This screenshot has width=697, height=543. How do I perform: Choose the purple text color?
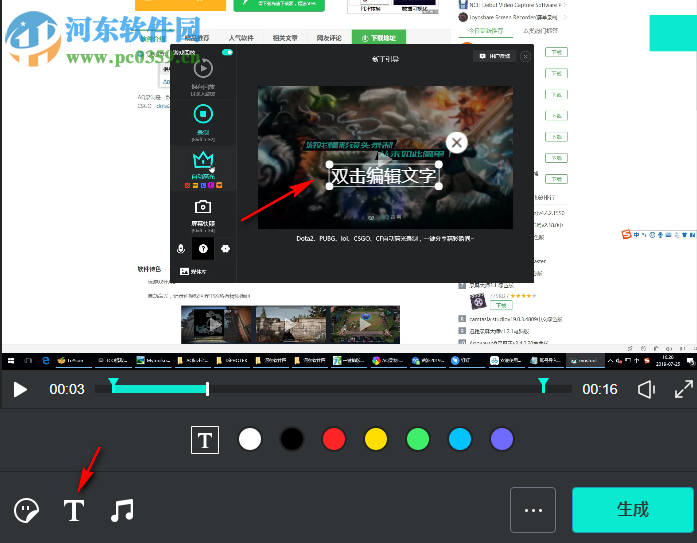(502, 439)
